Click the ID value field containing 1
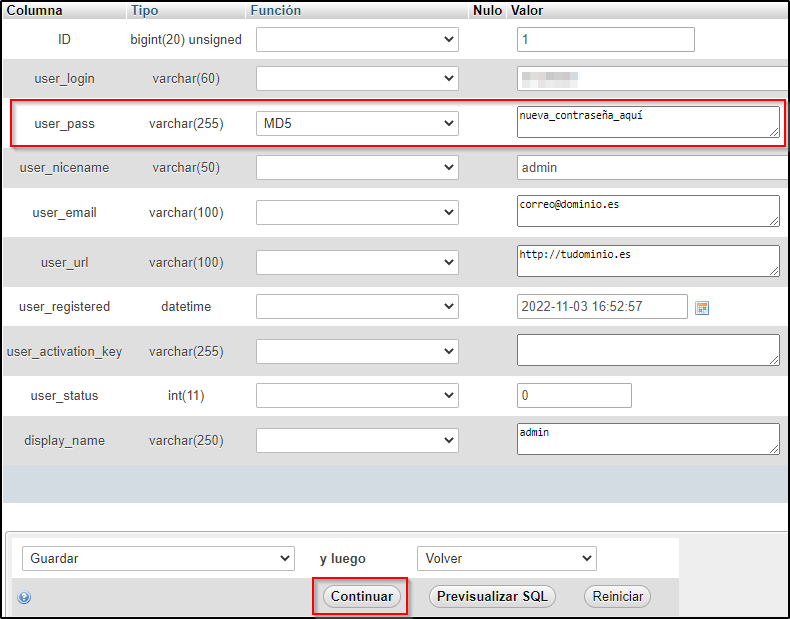This screenshot has width=790, height=619. [x=605, y=40]
